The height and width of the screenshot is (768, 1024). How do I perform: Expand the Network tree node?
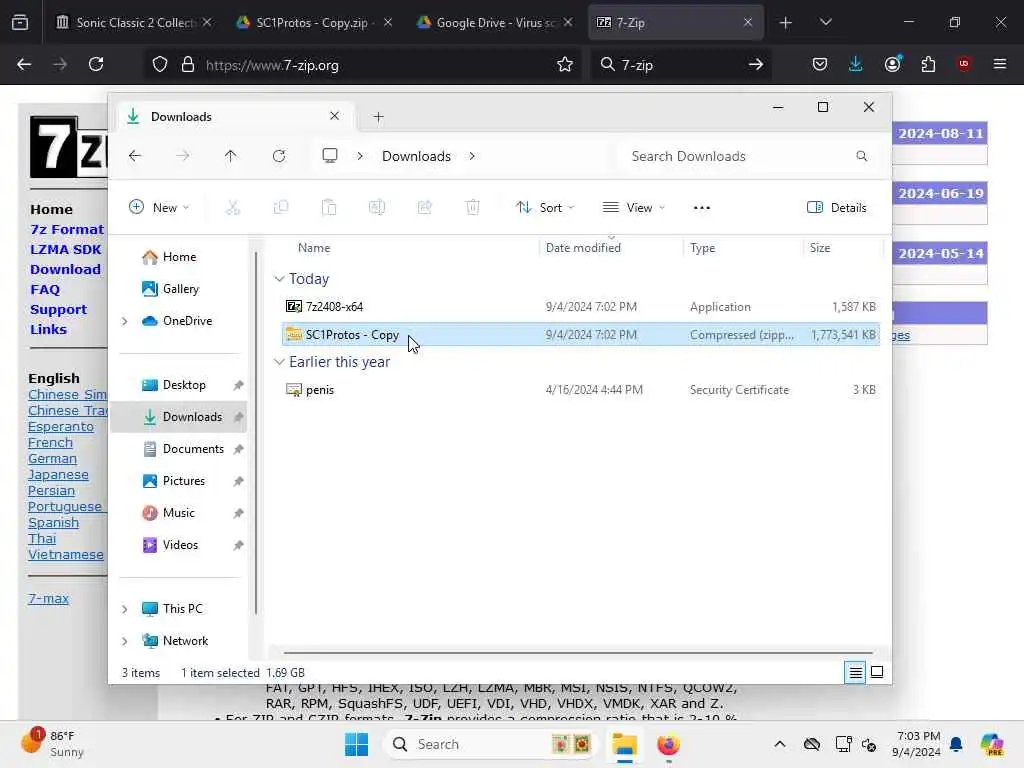(x=124, y=641)
